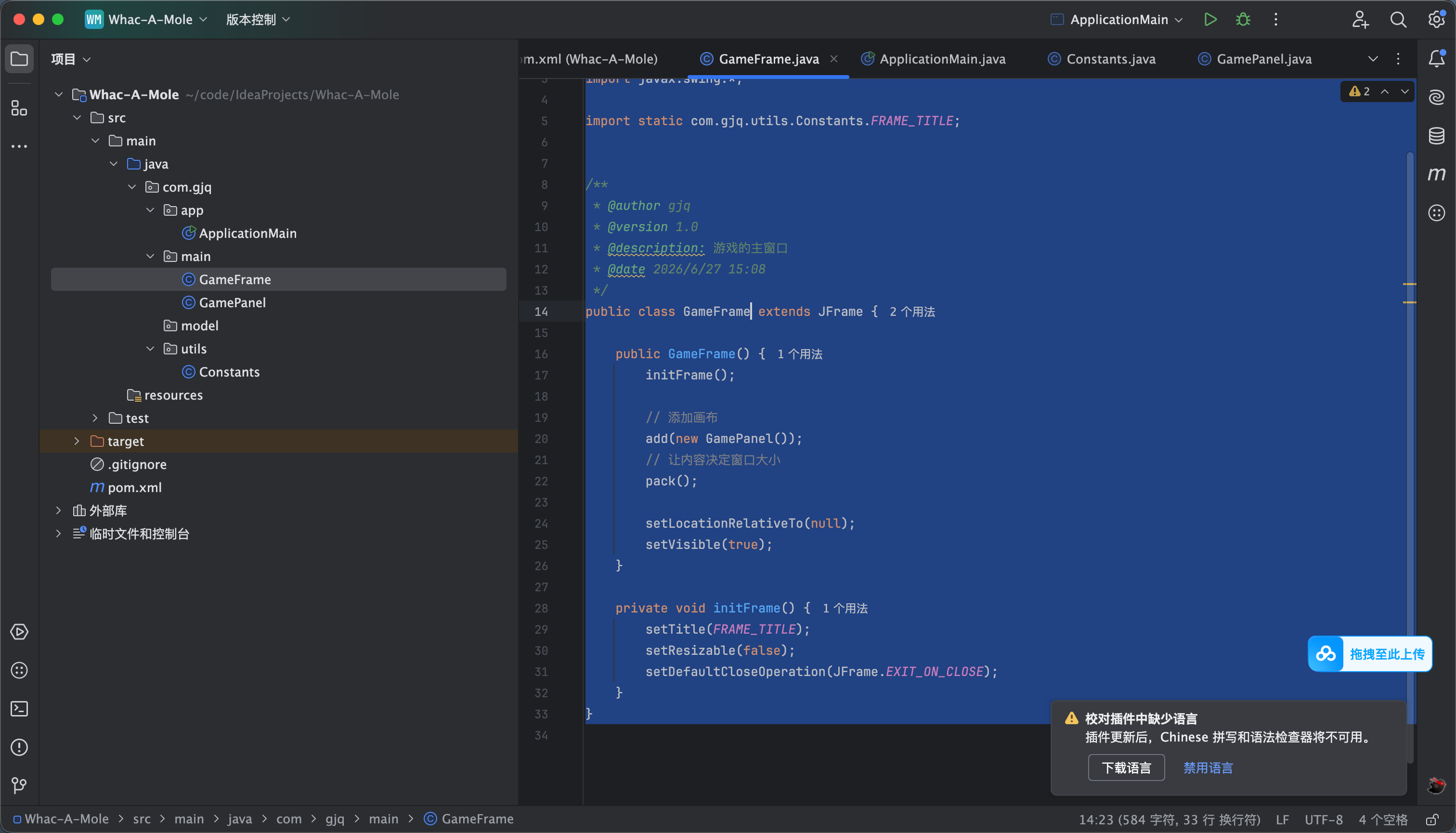The width and height of the screenshot is (1456, 833).
Task: Expand the 临时文件和控制台 node
Action: point(58,534)
